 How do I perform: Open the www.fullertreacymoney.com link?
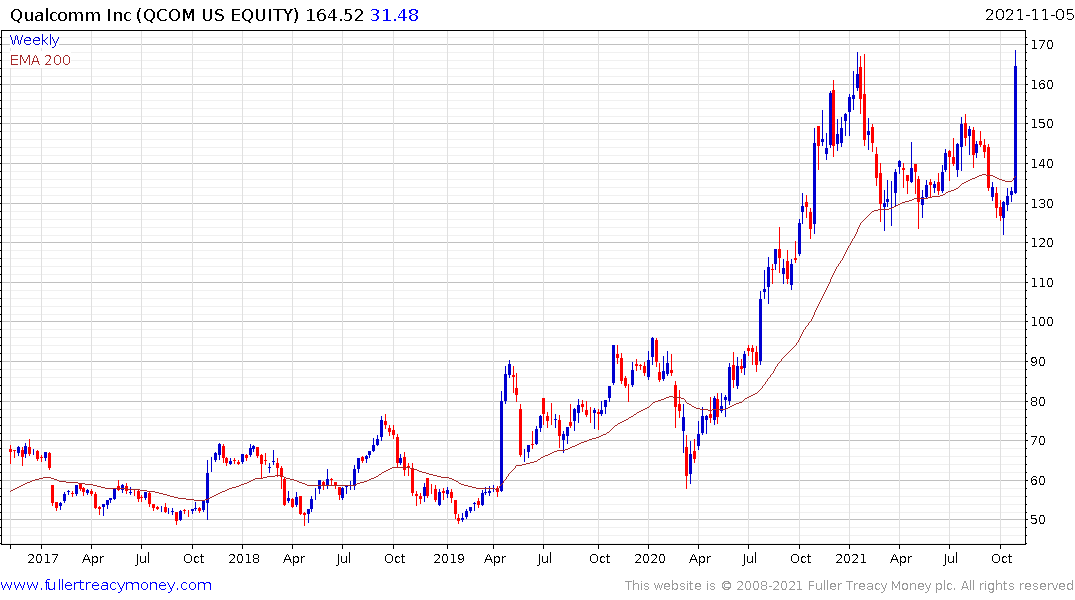point(106,585)
